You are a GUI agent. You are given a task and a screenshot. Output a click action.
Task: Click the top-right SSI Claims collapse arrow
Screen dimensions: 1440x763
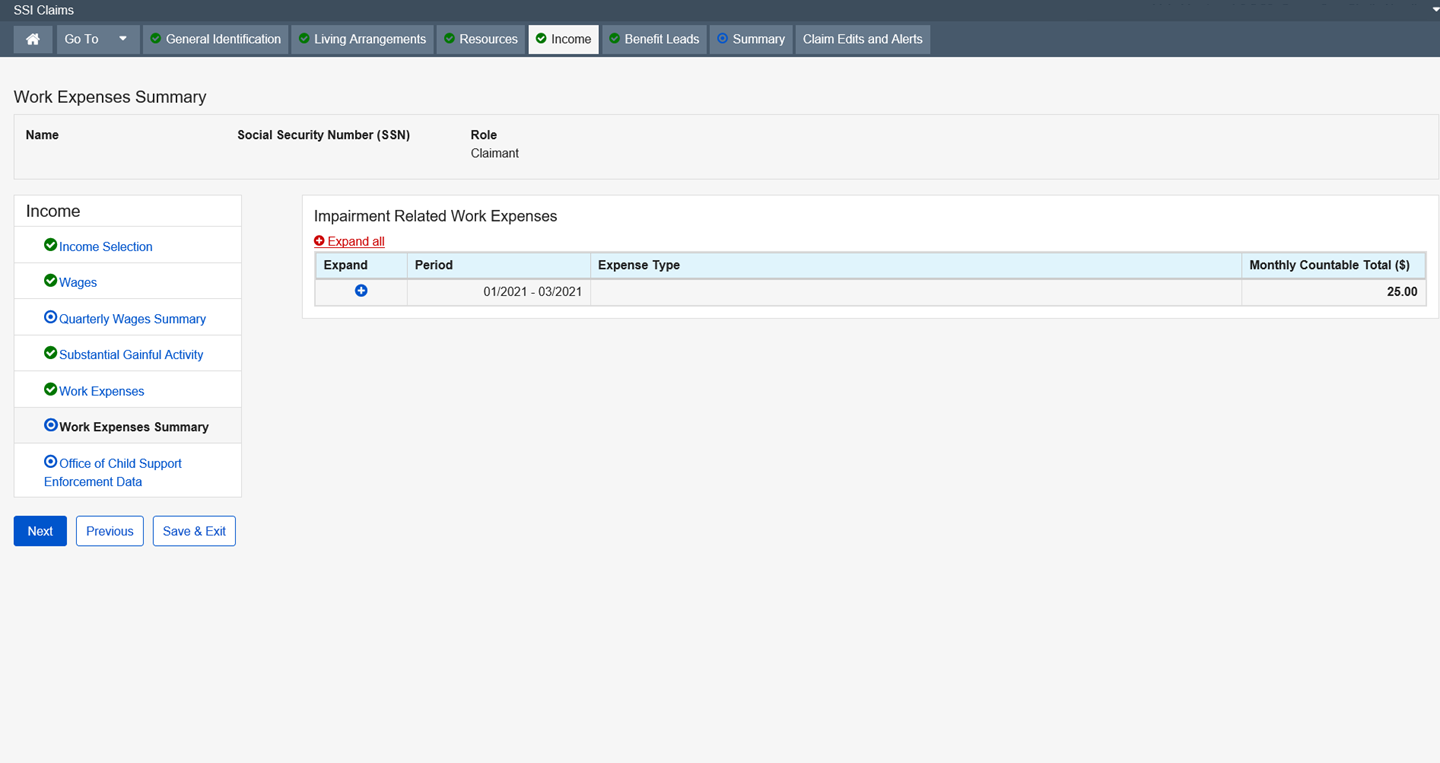pyautogui.click(x=1434, y=9)
